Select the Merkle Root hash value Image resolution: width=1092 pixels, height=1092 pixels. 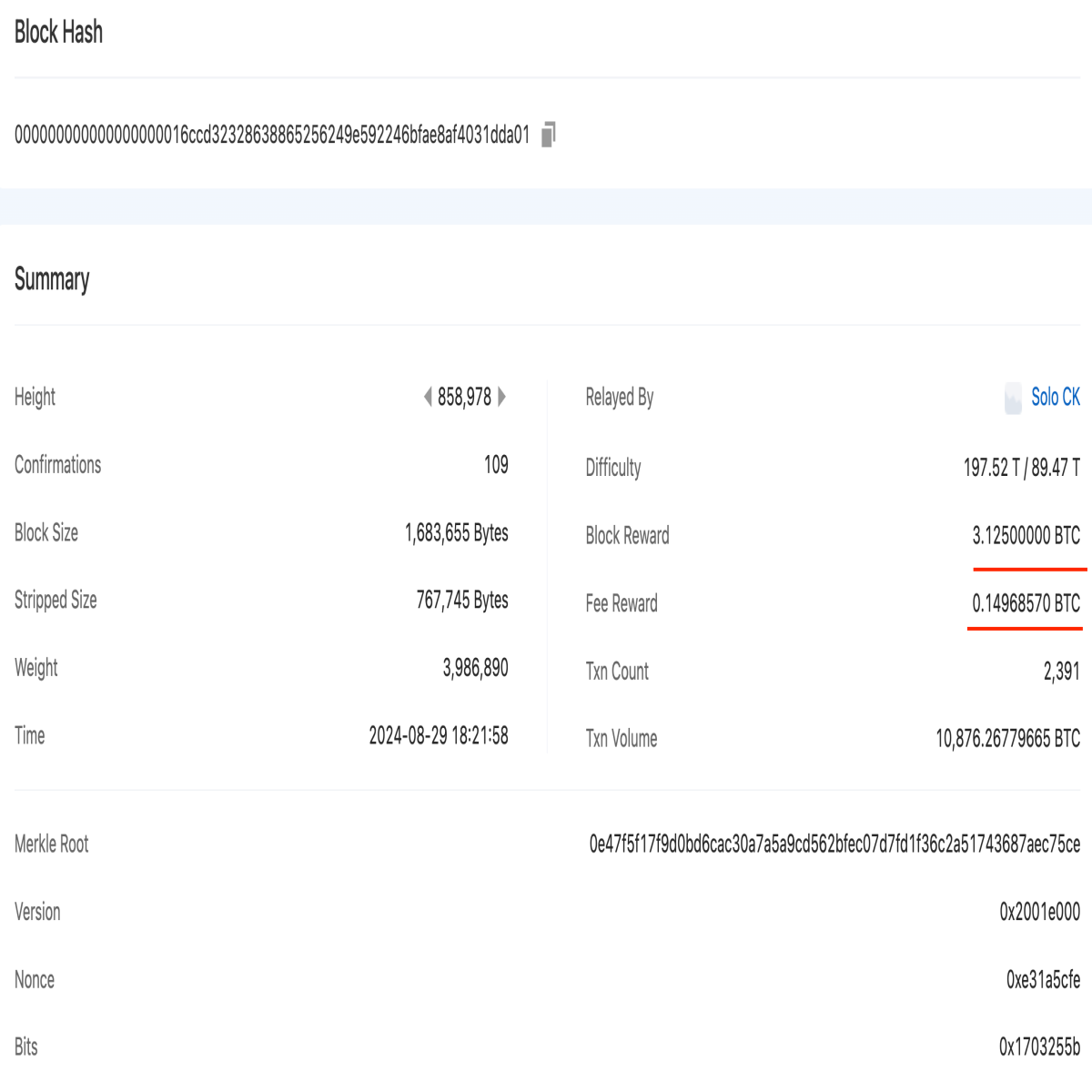point(835,844)
